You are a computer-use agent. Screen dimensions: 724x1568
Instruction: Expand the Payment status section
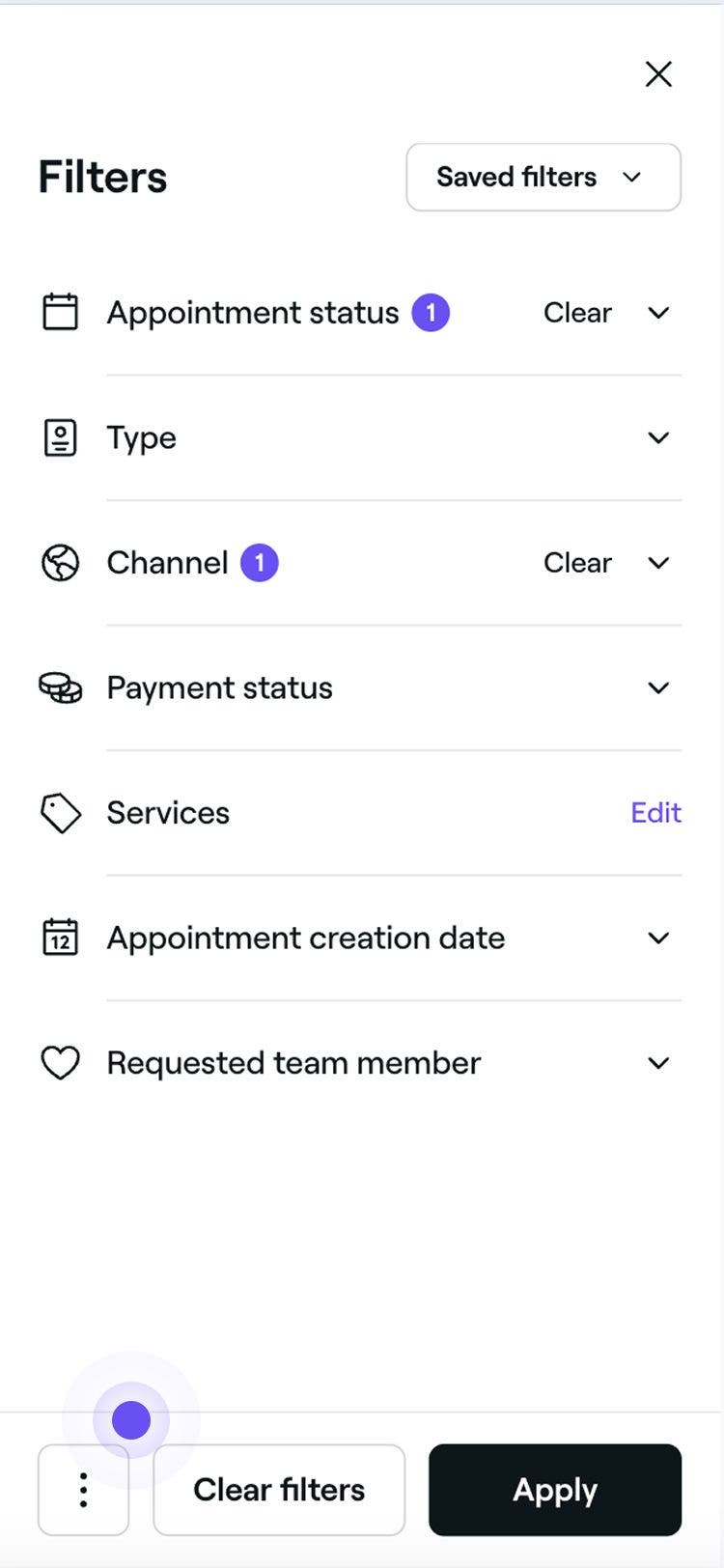(658, 687)
